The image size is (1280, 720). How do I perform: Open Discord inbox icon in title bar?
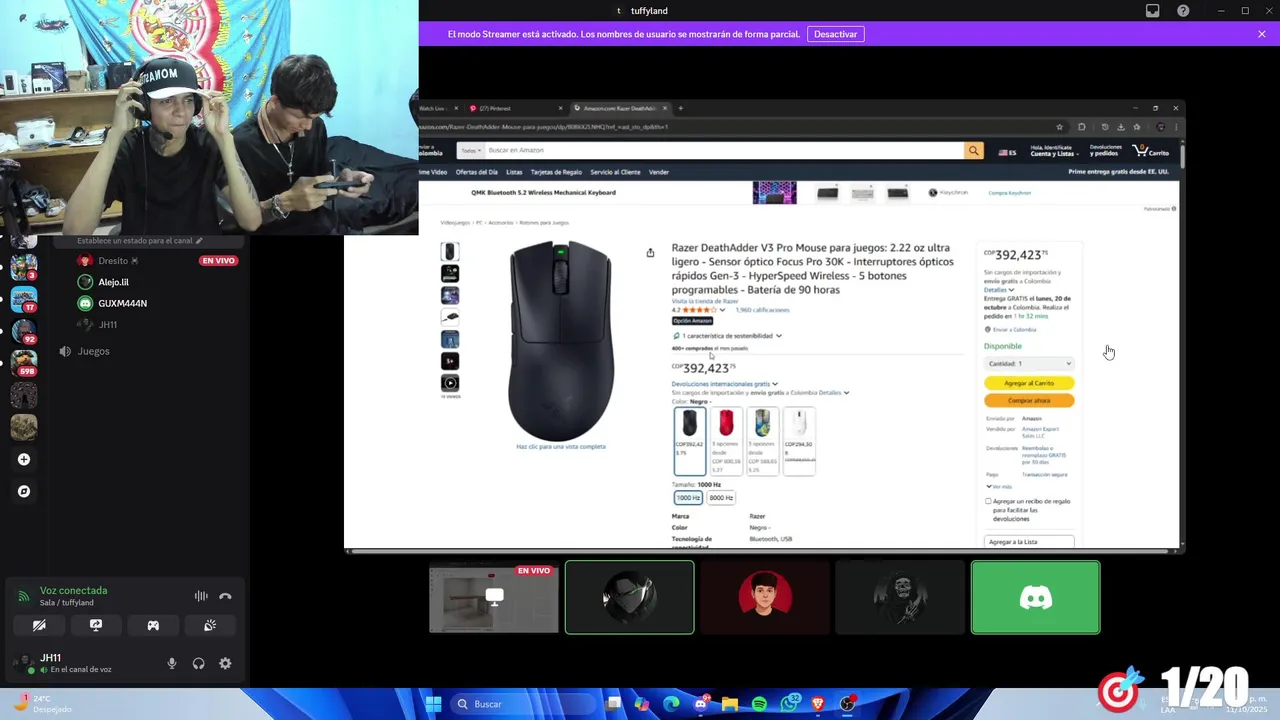pyautogui.click(x=1153, y=11)
